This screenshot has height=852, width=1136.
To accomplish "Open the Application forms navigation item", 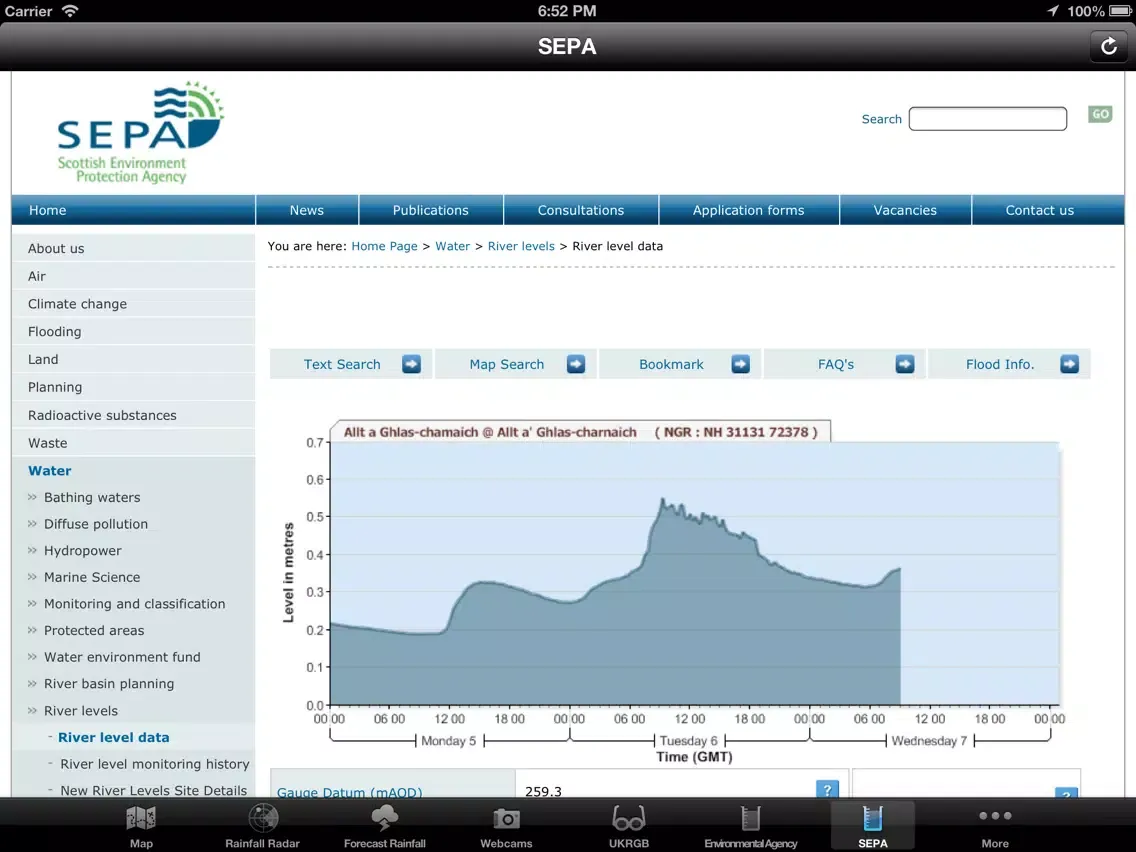I will click(x=748, y=210).
